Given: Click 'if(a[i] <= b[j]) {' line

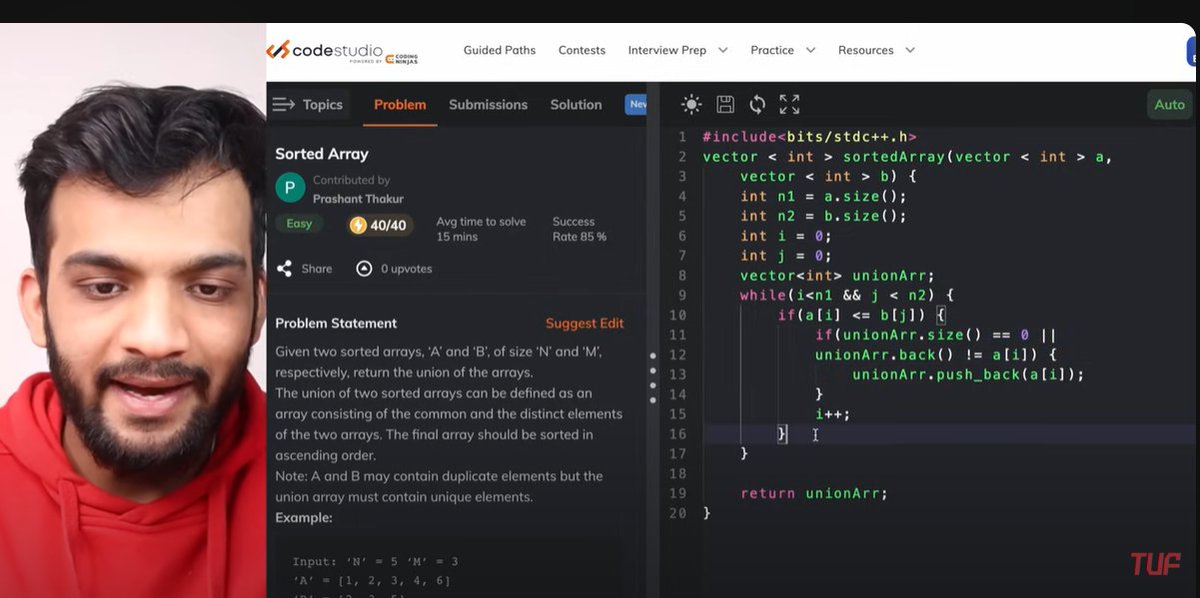Looking at the screenshot, I should point(861,315).
